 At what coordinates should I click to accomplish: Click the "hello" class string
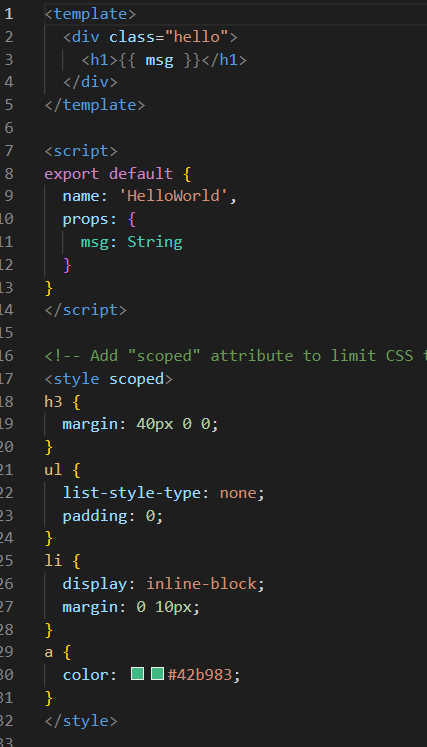coord(197,37)
